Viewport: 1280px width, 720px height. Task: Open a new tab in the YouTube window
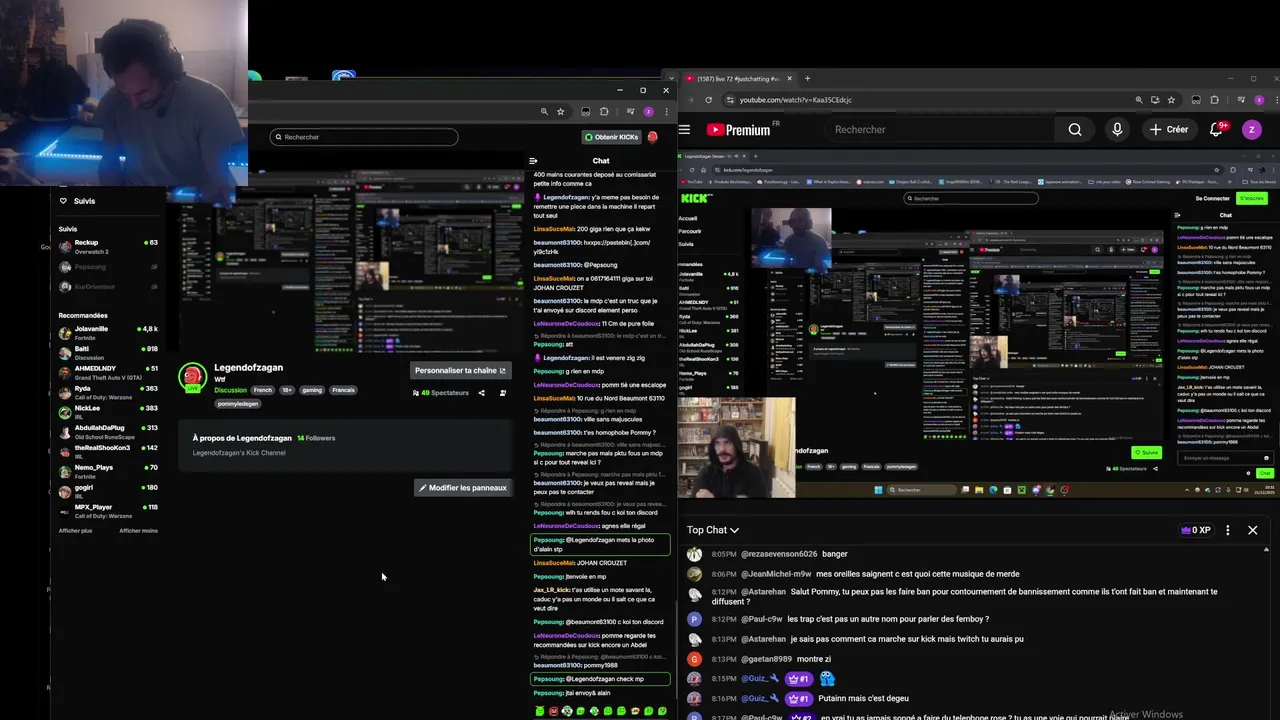[807, 78]
